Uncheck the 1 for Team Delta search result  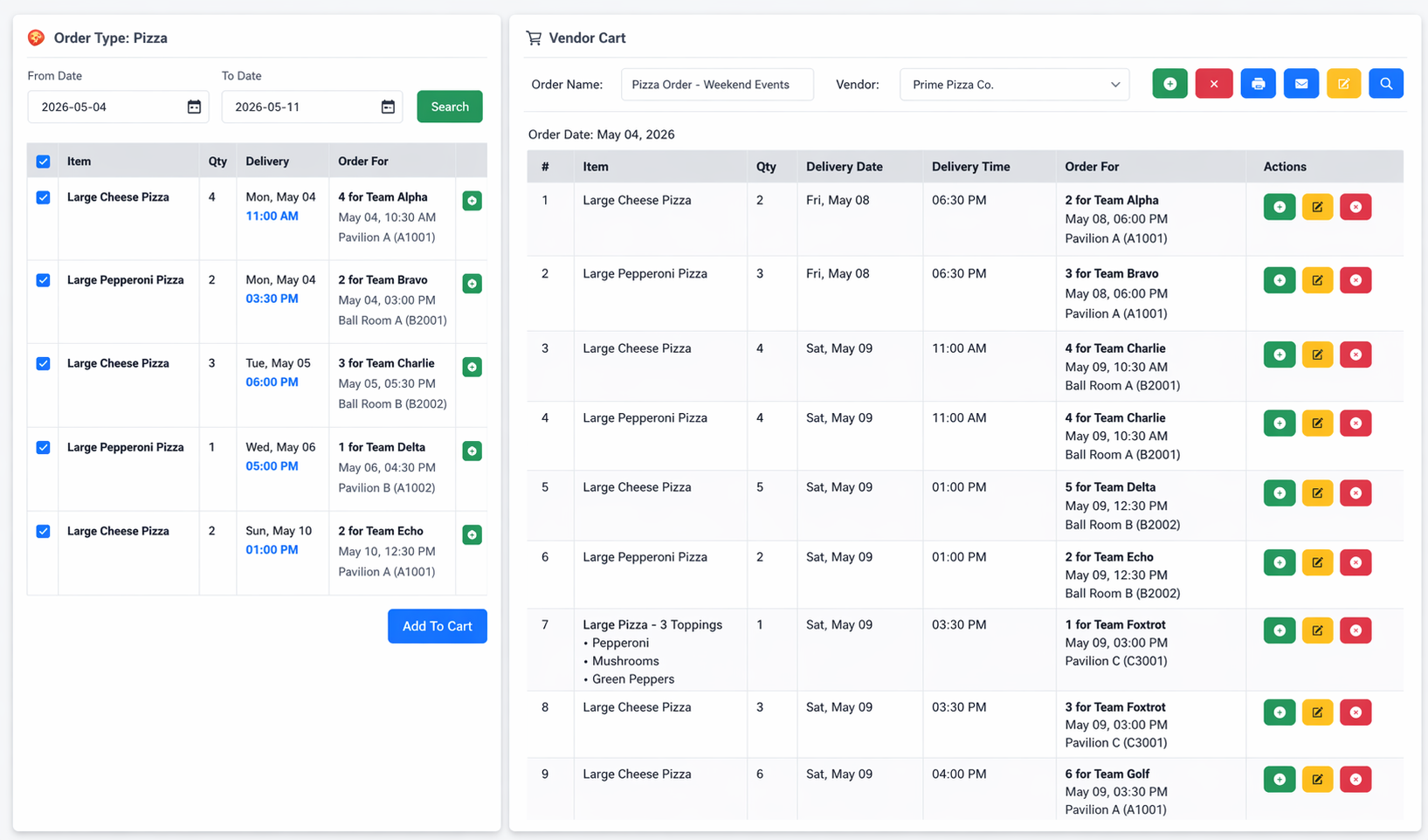(x=43, y=447)
